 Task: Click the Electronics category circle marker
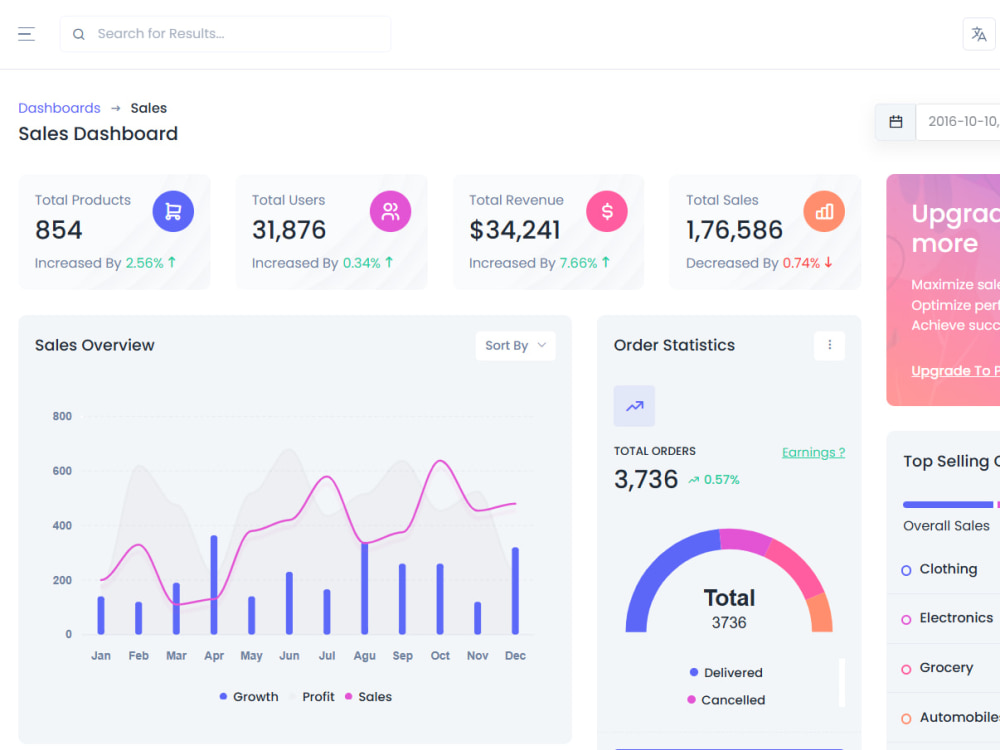tap(906, 619)
